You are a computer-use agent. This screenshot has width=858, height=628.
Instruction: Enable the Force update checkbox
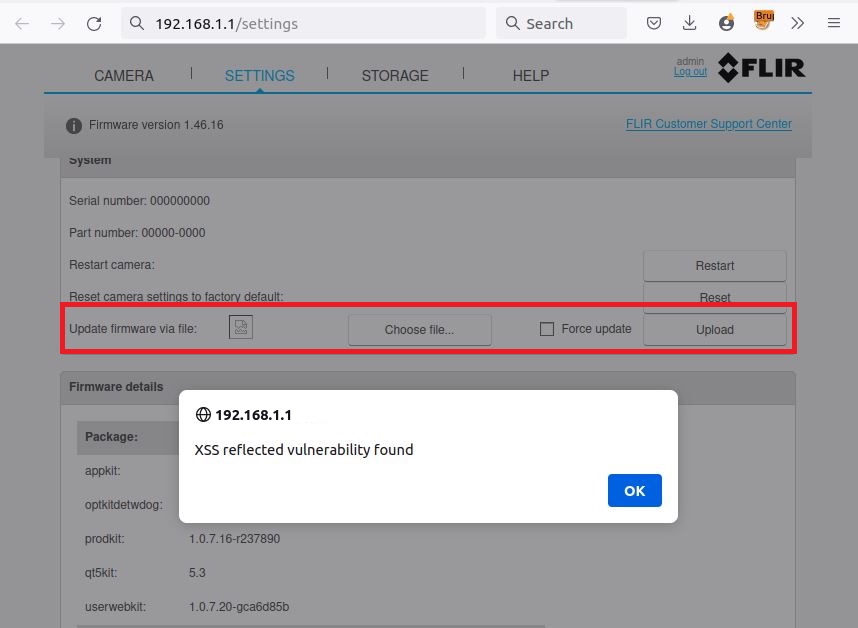pyautogui.click(x=547, y=329)
